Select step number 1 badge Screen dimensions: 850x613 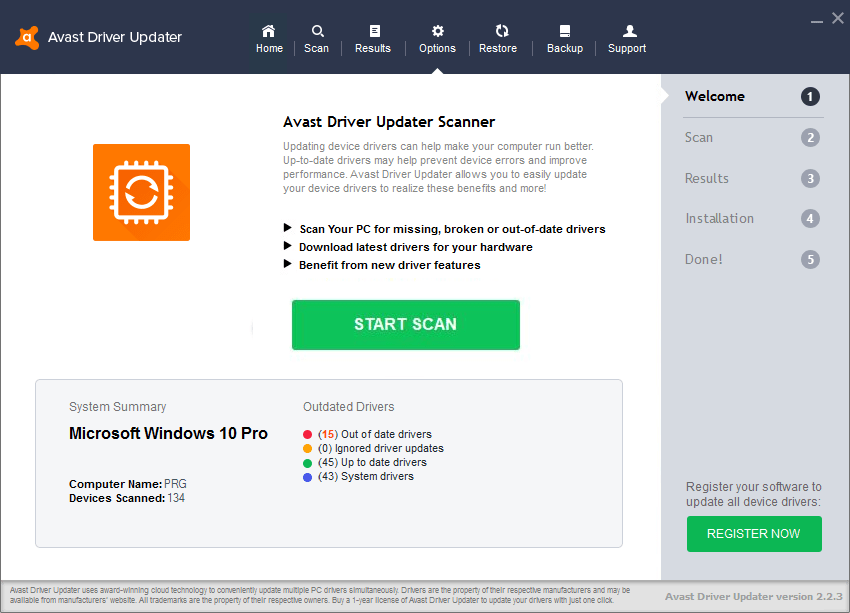point(810,97)
